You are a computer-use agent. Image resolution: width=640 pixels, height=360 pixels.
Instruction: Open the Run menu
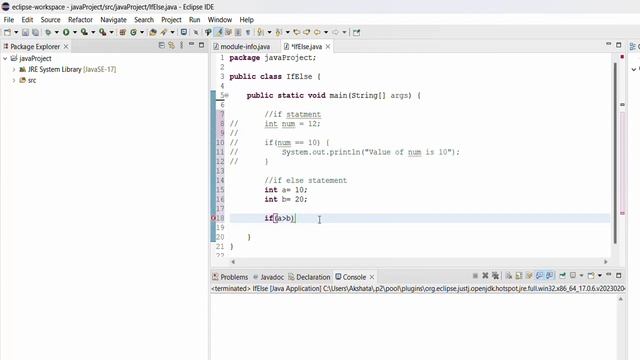click(x=195, y=20)
